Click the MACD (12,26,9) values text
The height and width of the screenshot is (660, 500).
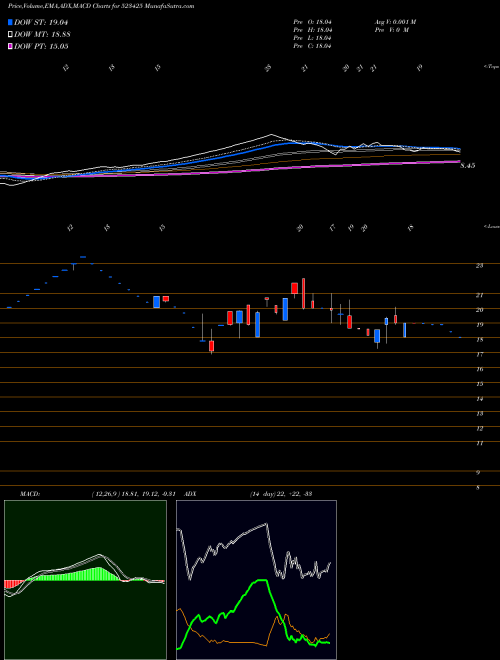click(136, 494)
